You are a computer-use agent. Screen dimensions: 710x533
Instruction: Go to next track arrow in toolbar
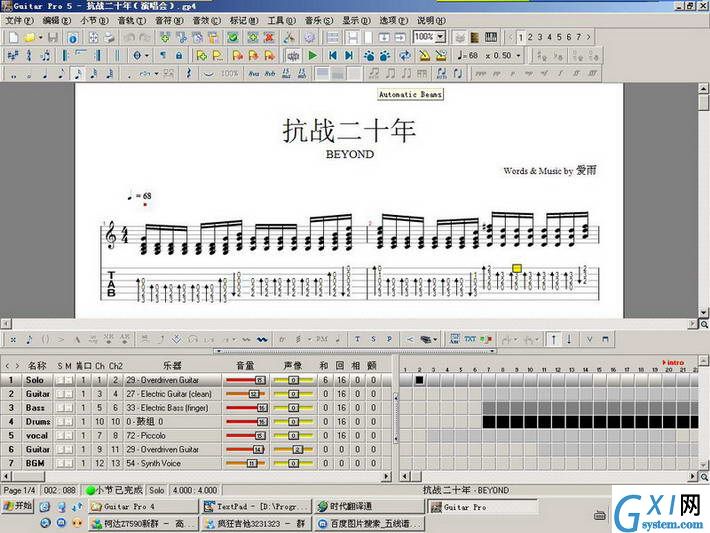(589, 37)
